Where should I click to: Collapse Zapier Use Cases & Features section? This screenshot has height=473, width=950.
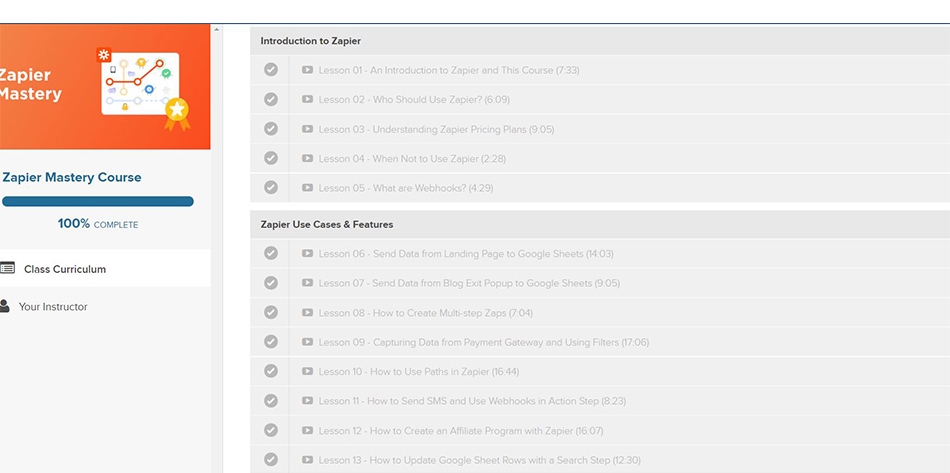point(327,225)
